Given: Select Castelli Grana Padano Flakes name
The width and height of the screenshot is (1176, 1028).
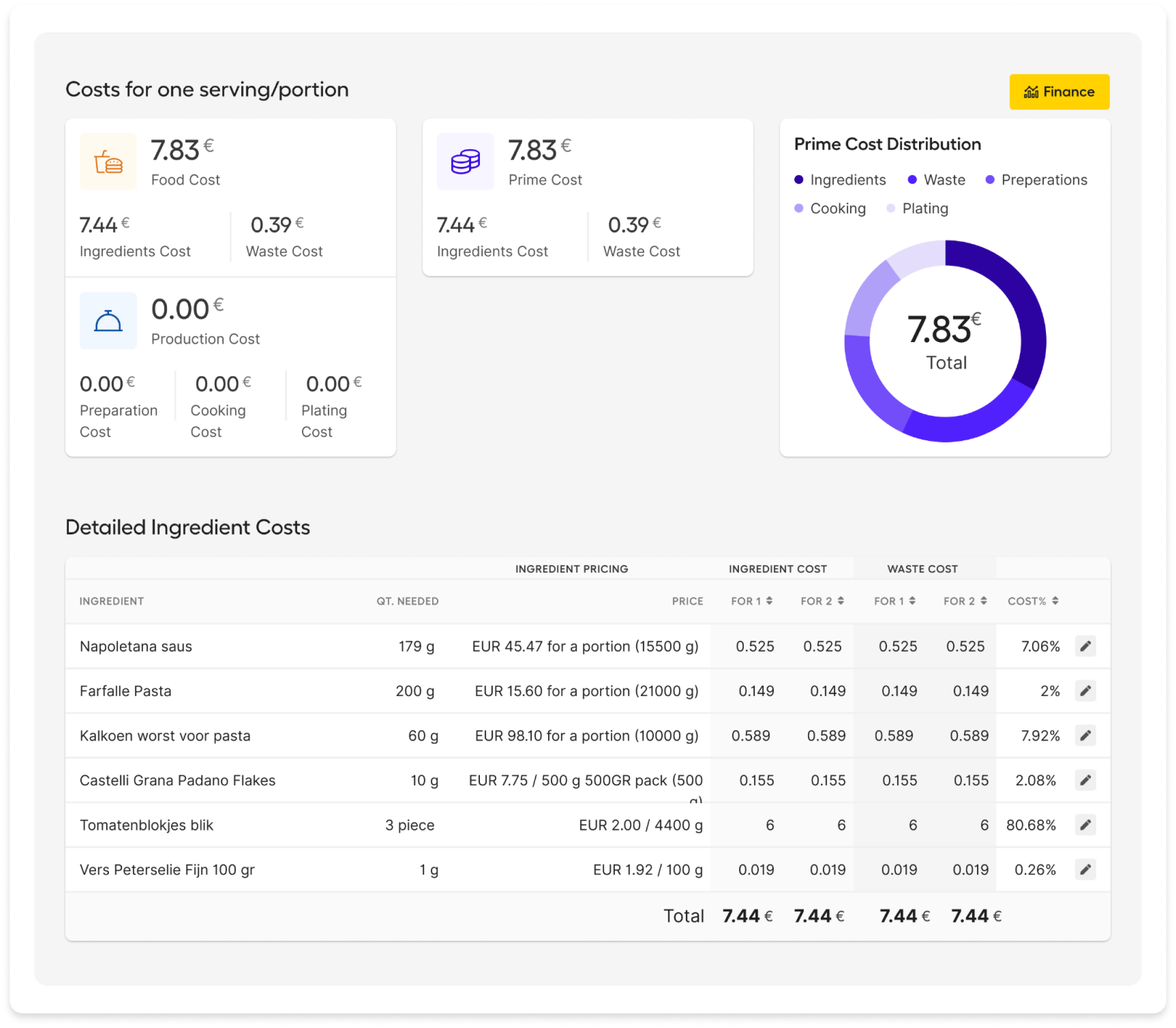Looking at the screenshot, I should 178,781.
